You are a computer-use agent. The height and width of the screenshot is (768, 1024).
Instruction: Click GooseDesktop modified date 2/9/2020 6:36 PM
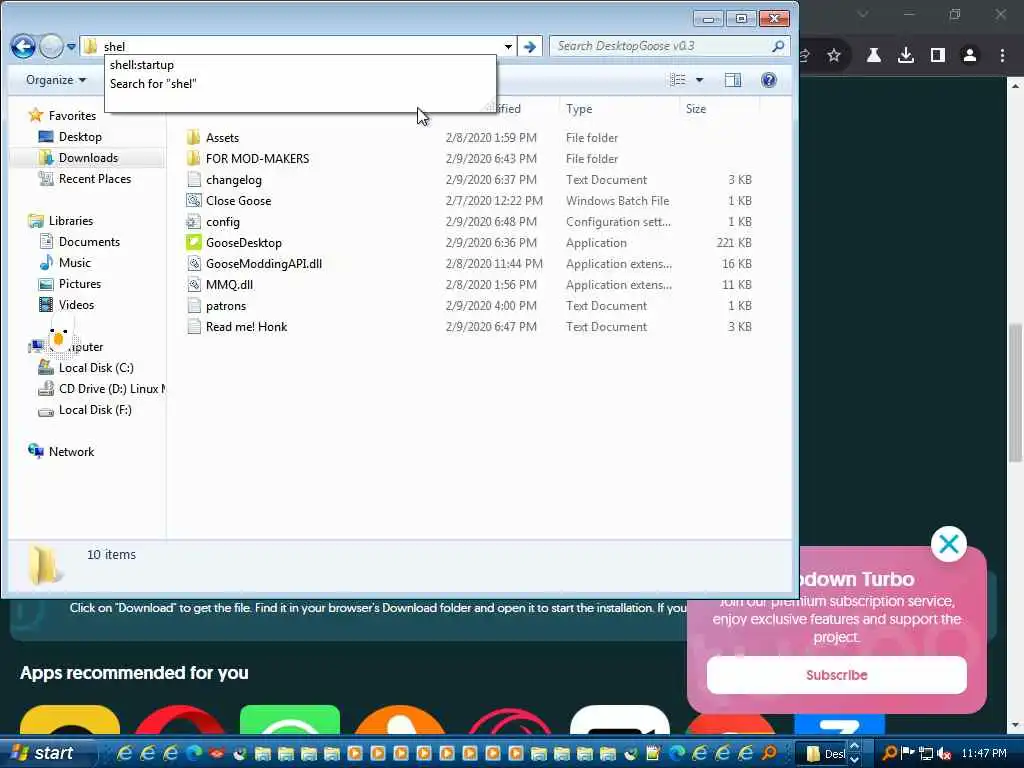coord(491,242)
